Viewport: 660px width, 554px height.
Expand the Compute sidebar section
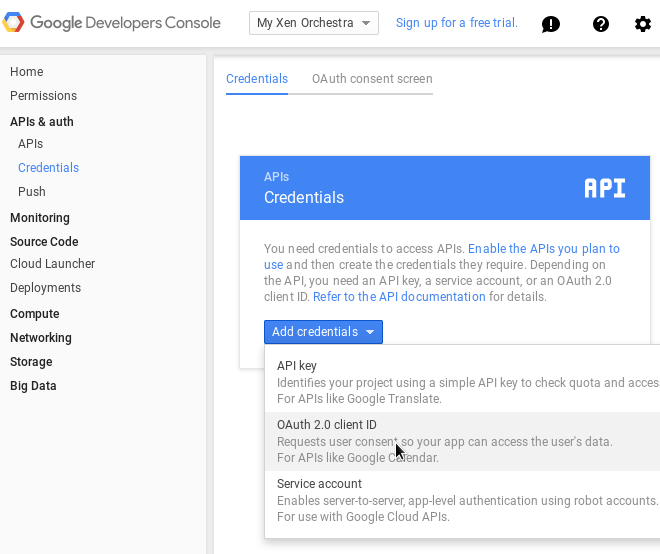pyautogui.click(x=35, y=314)
